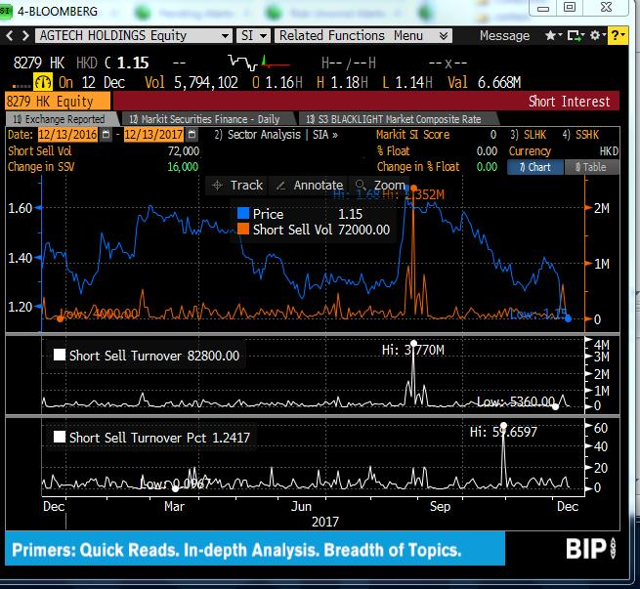Go forward with the right arrow
The height and width of the screenshot is (589, 640).
[x=25, y=36]
